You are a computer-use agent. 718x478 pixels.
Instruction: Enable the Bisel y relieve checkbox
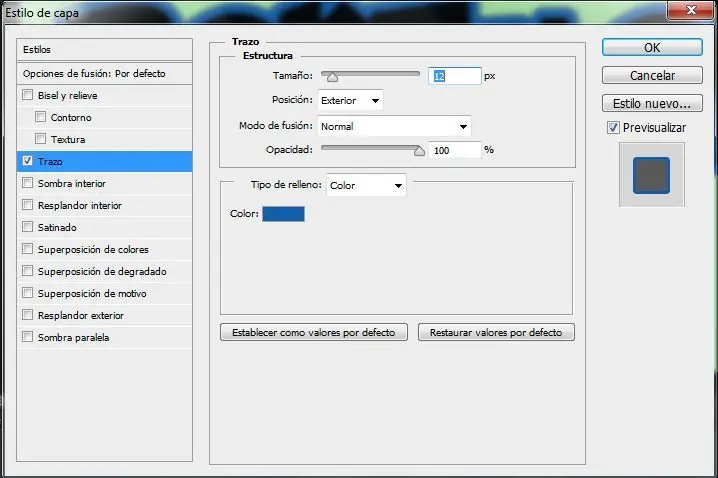[27, 95]
